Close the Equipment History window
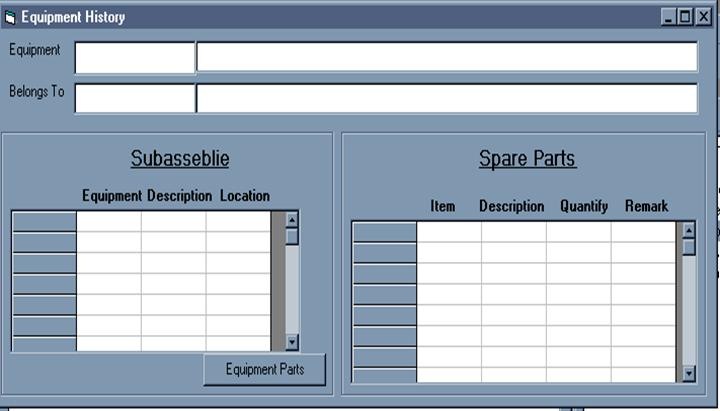Viewport: 720px width, 411px height. coord(703,17)
